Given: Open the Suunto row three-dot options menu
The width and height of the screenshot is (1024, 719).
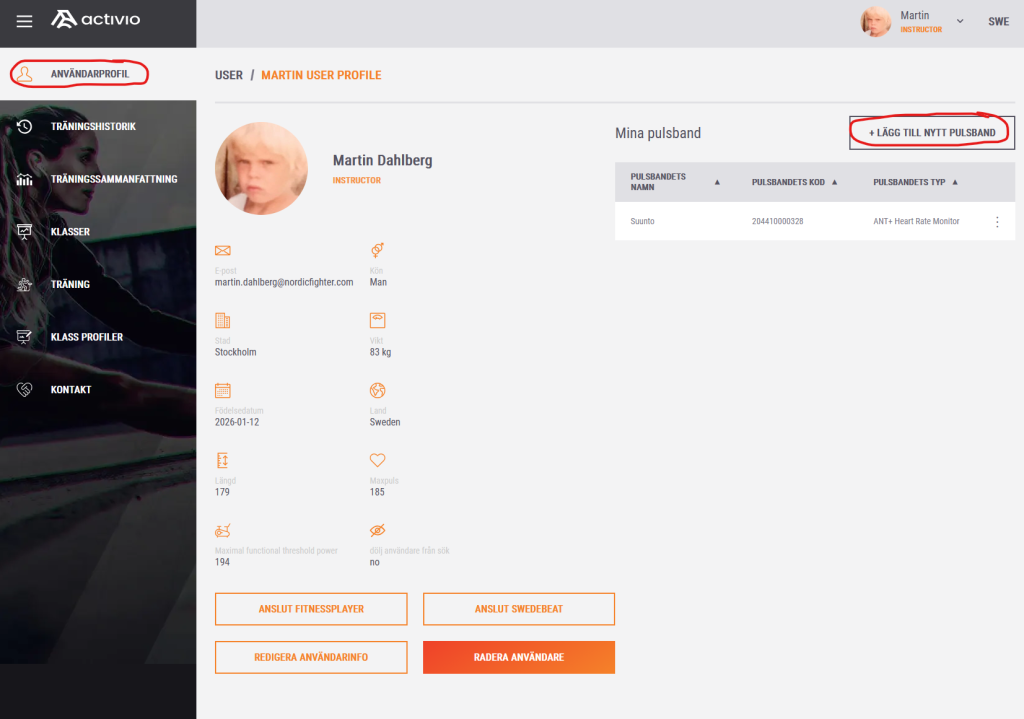Looking at the screenshot, I should pos(996,222).
